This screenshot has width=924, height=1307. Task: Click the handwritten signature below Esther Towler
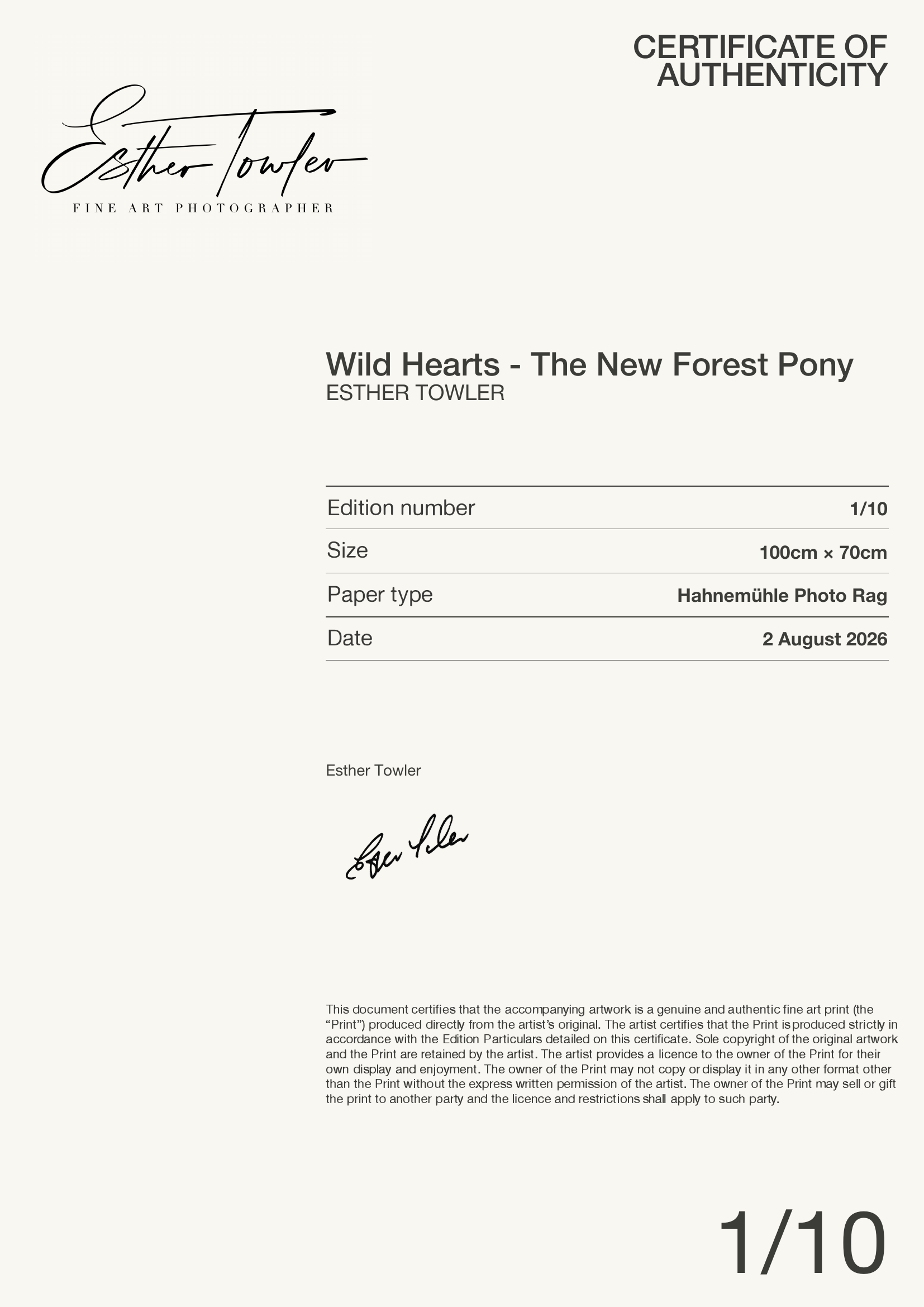click(x=407, y=847)
